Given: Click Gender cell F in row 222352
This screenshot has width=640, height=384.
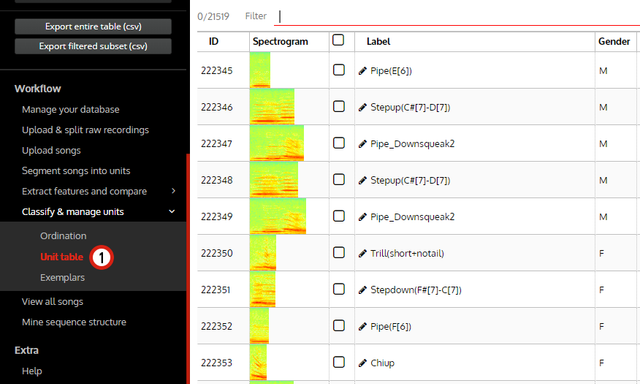Looking at the screenshot, I should (601, 326).
